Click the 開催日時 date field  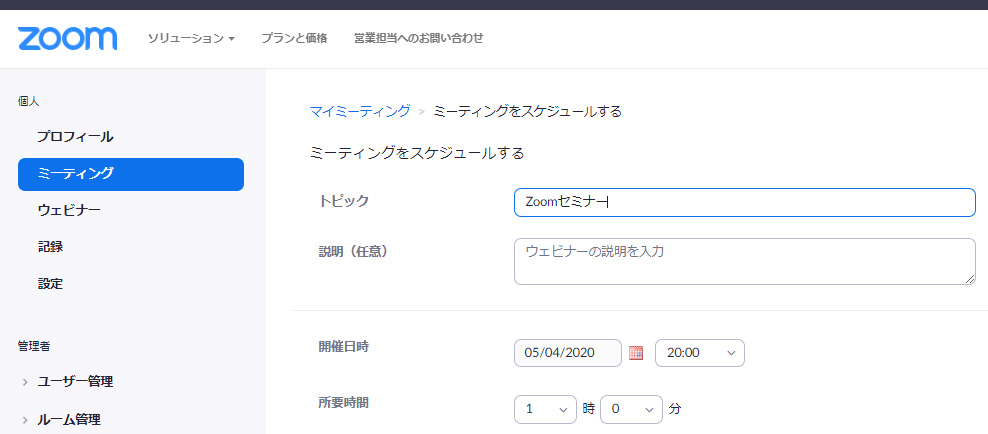tap(567, 353)
